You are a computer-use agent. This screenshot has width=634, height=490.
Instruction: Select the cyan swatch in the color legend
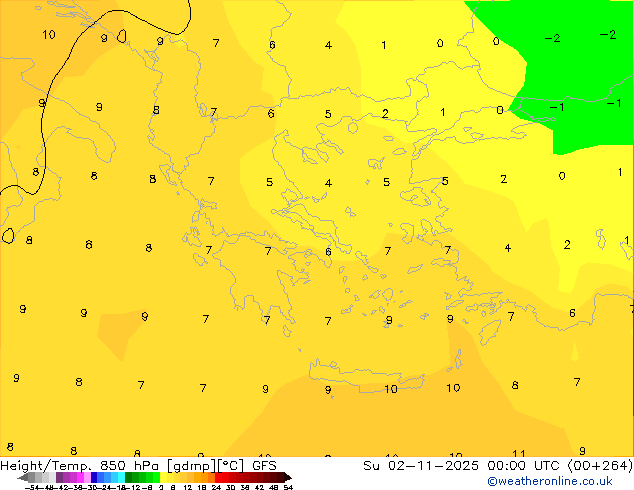(121, 477)
